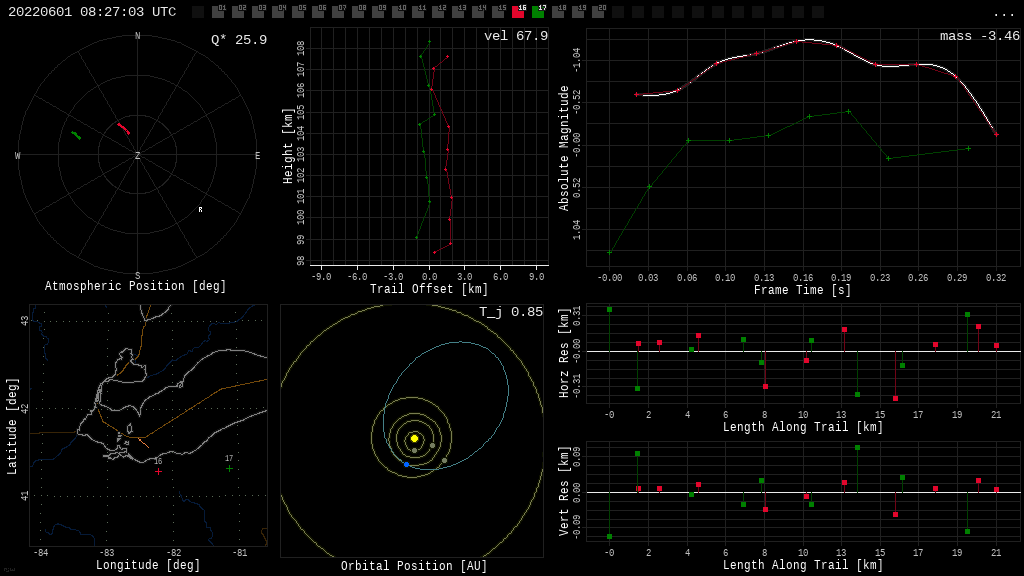Click the N compass label on polar plot
The height and width of the screenshot is (576, 1024).
click(137, 36)
